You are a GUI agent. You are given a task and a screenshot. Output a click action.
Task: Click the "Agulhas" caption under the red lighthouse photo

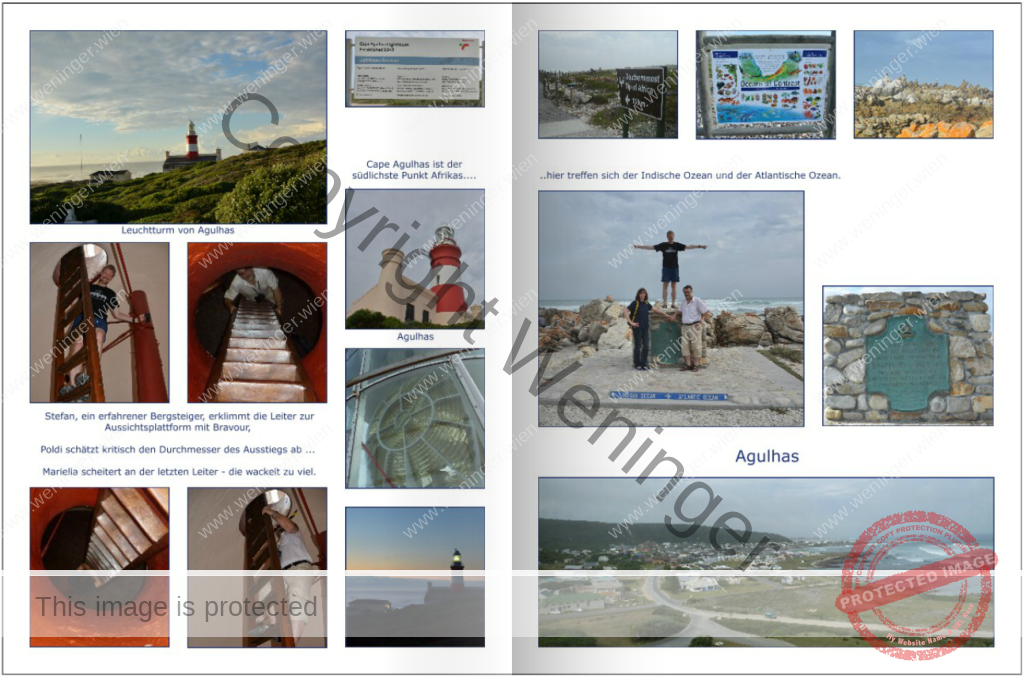coord(415,337)
